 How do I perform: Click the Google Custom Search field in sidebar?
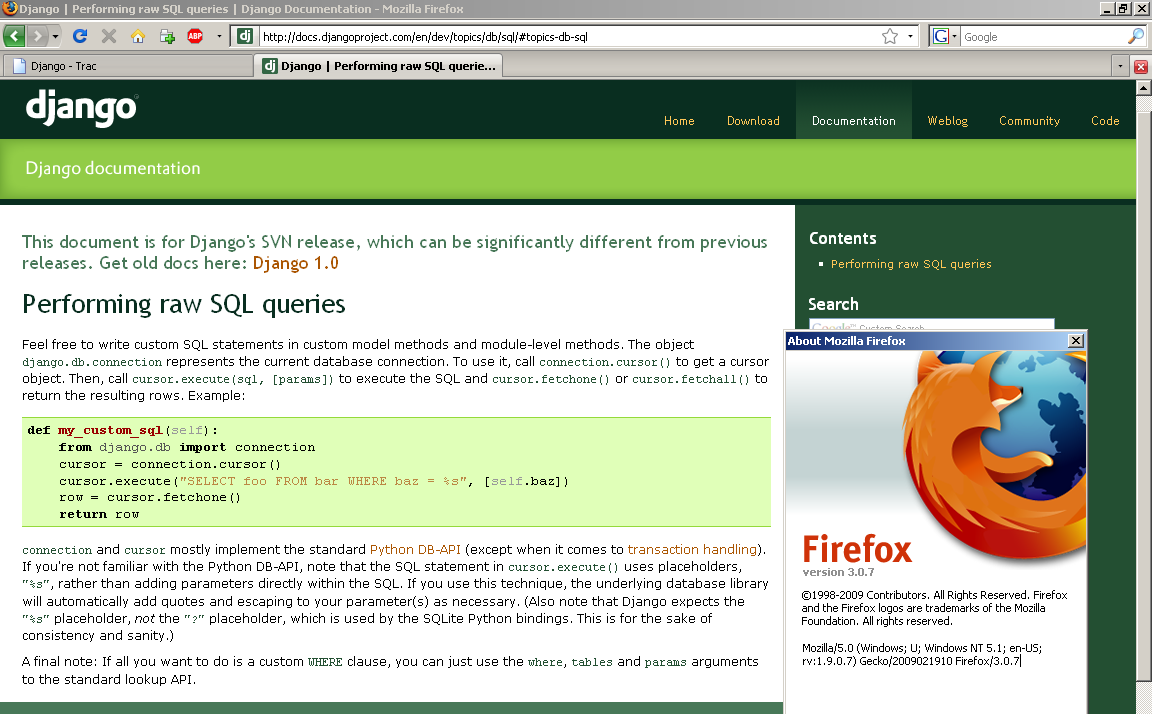click(932, 325)
